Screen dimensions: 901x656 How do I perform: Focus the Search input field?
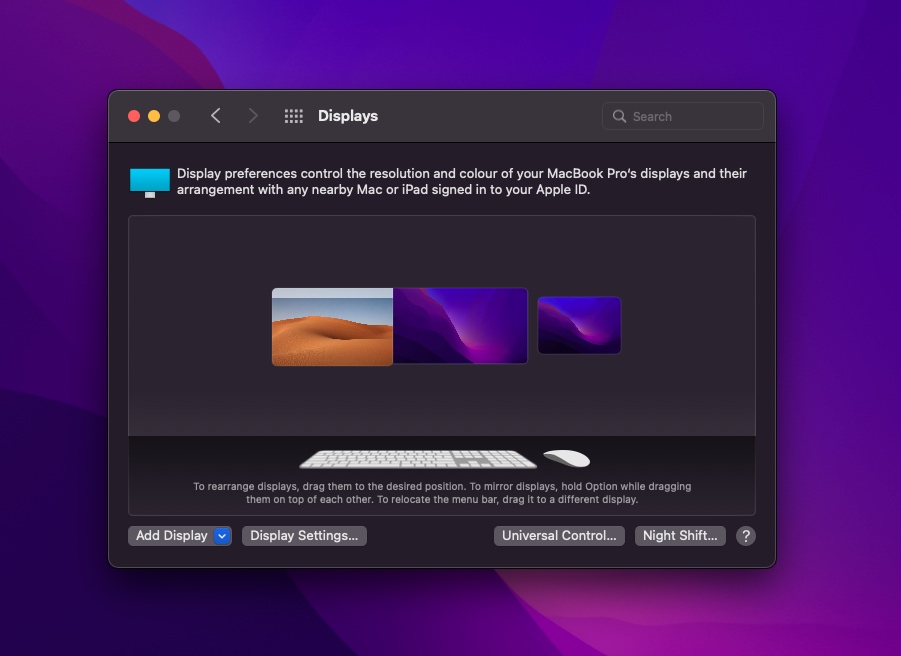pos(683,117)
